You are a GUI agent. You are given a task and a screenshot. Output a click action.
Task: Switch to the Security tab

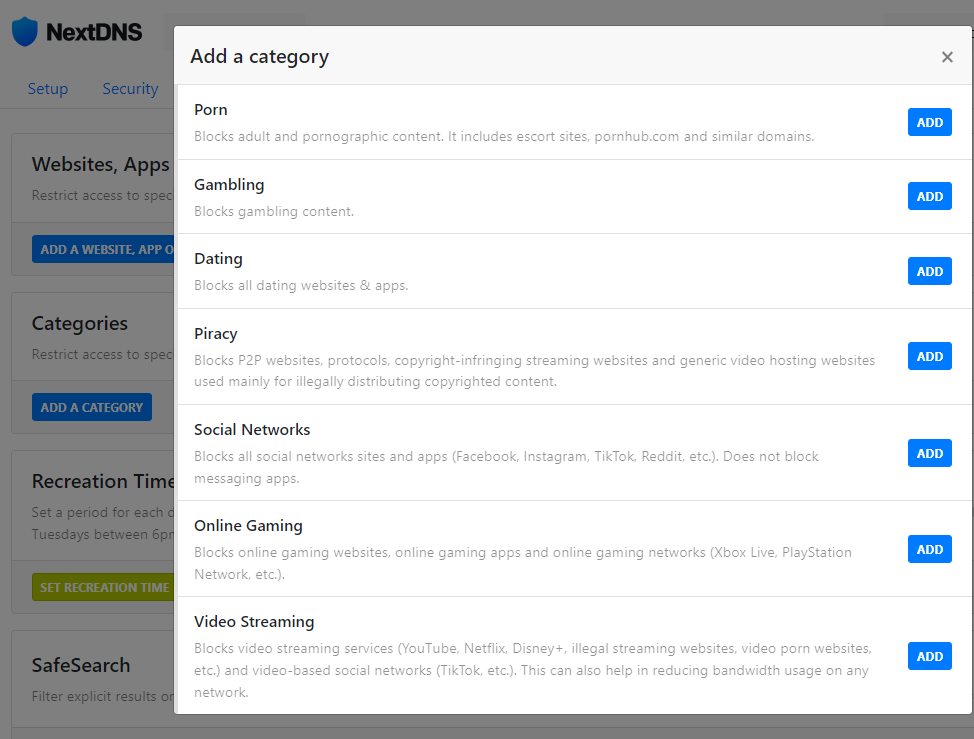[x=130, y=89]
